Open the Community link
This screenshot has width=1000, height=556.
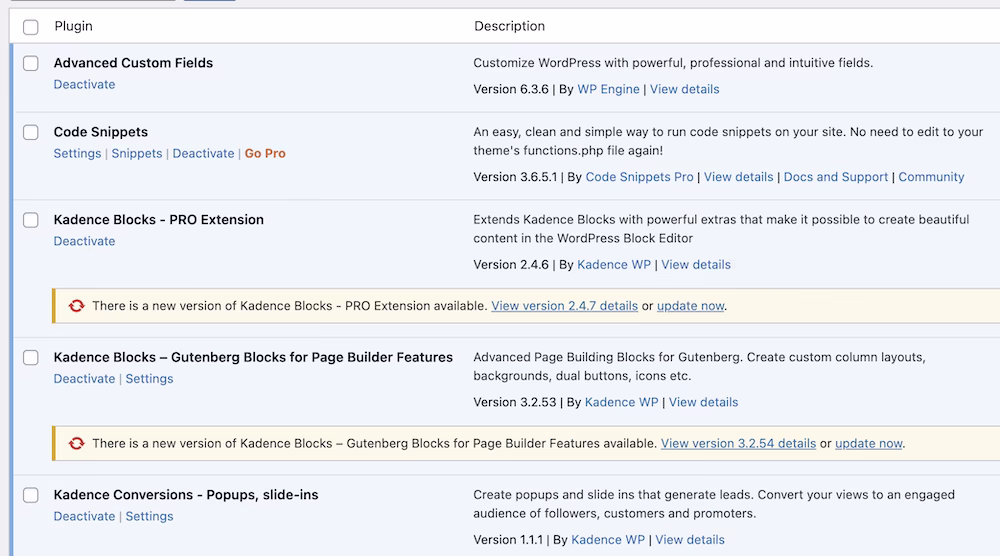(931, 177)
